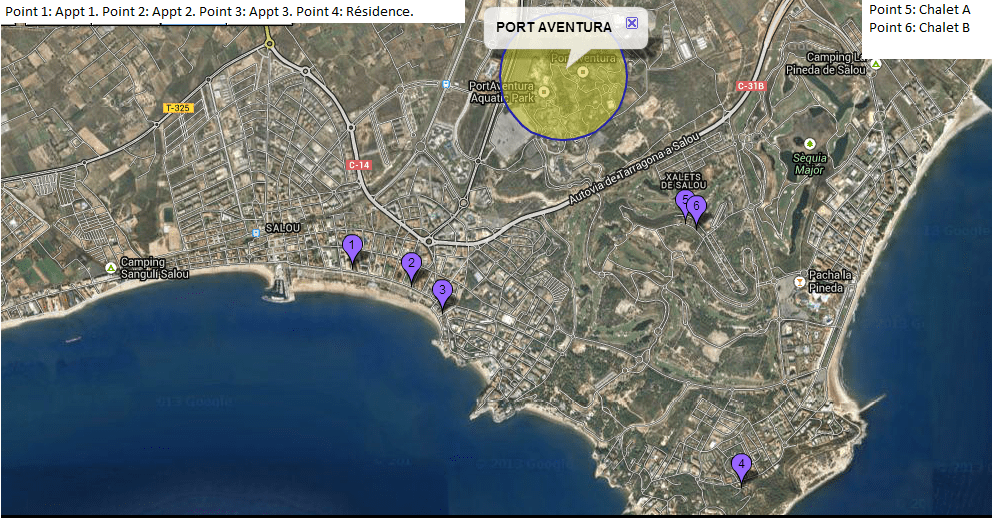The width and height of the screenshot is (993, 521).
Task: Click the C-31B road shield
Action: 750,86
